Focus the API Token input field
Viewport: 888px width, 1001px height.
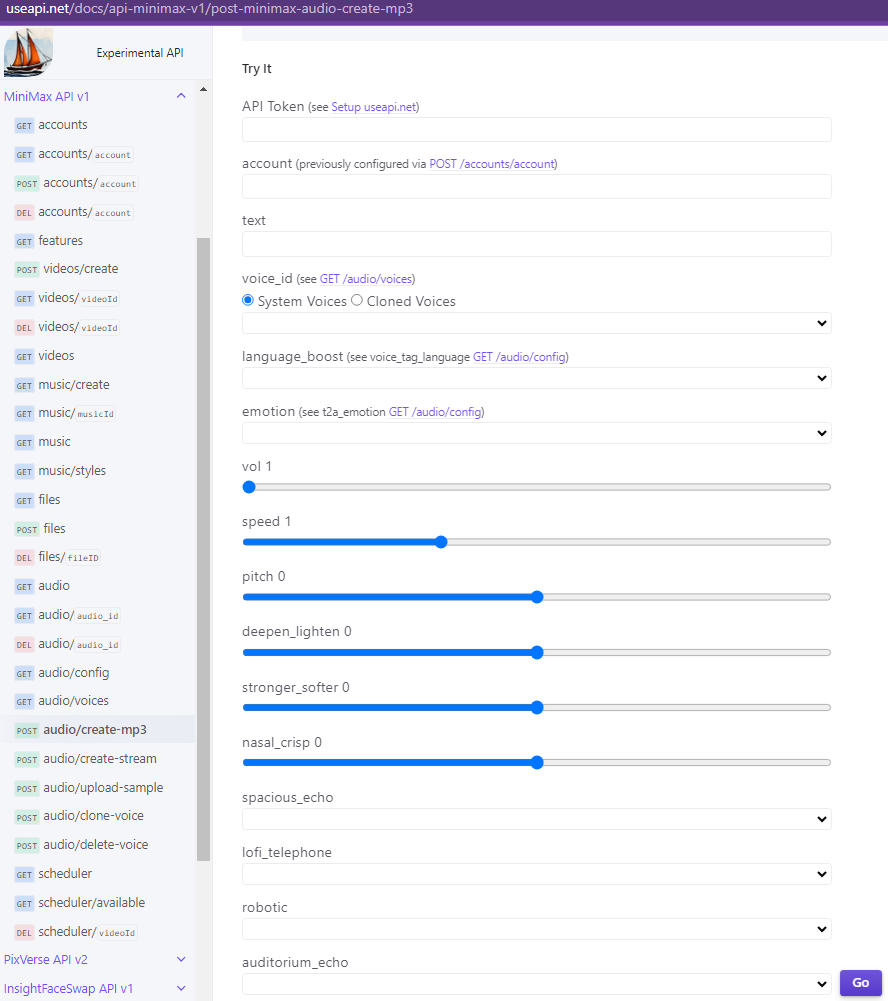pos(536,130)
